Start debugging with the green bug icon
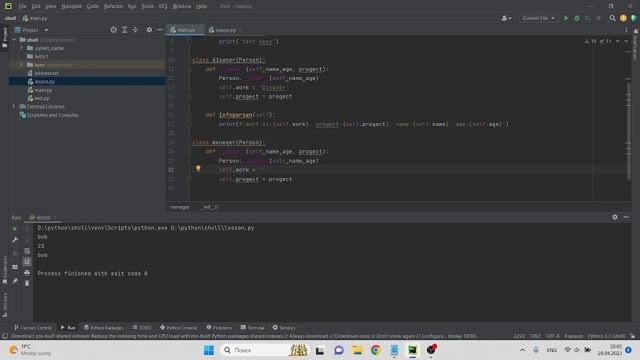The height and width of the screenshot is (360, 640). pyautogui.click(x=577, y=18)
